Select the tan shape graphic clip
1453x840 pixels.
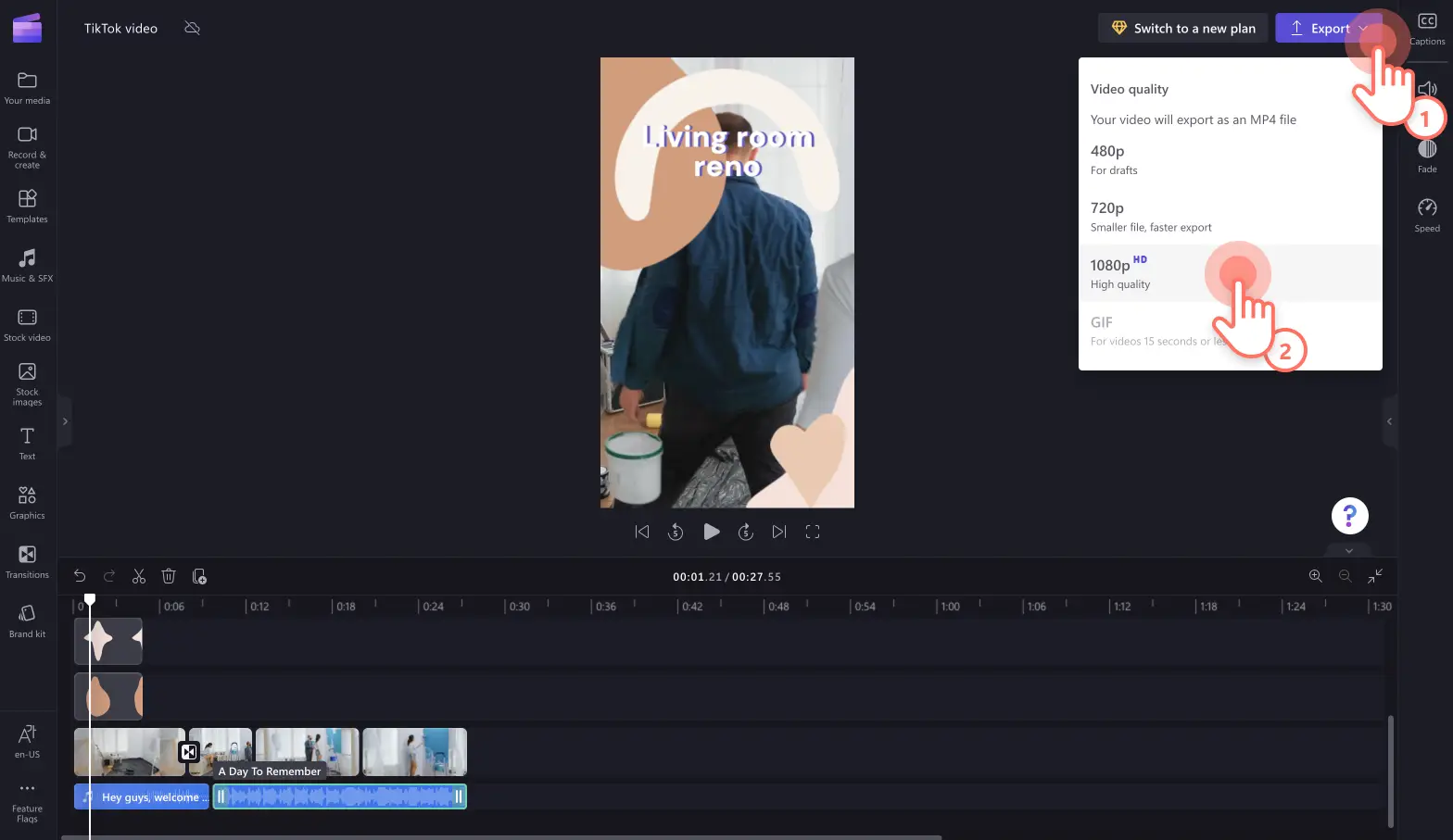click(108, 696)
